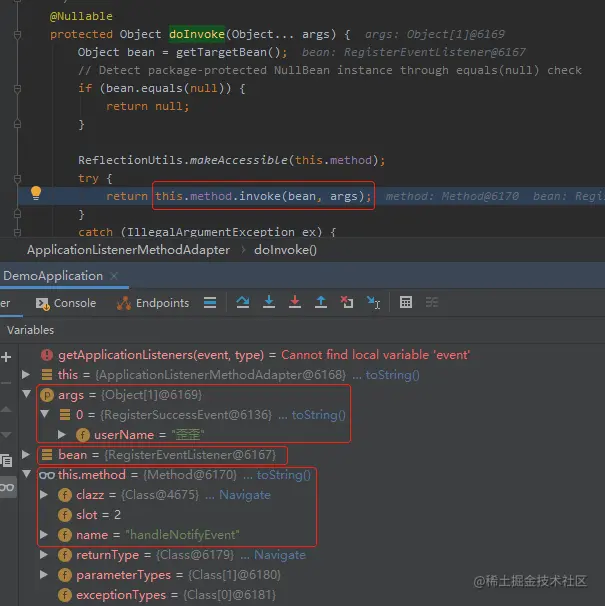
Task: Expand the bean variable node
Action: point(26,454)
